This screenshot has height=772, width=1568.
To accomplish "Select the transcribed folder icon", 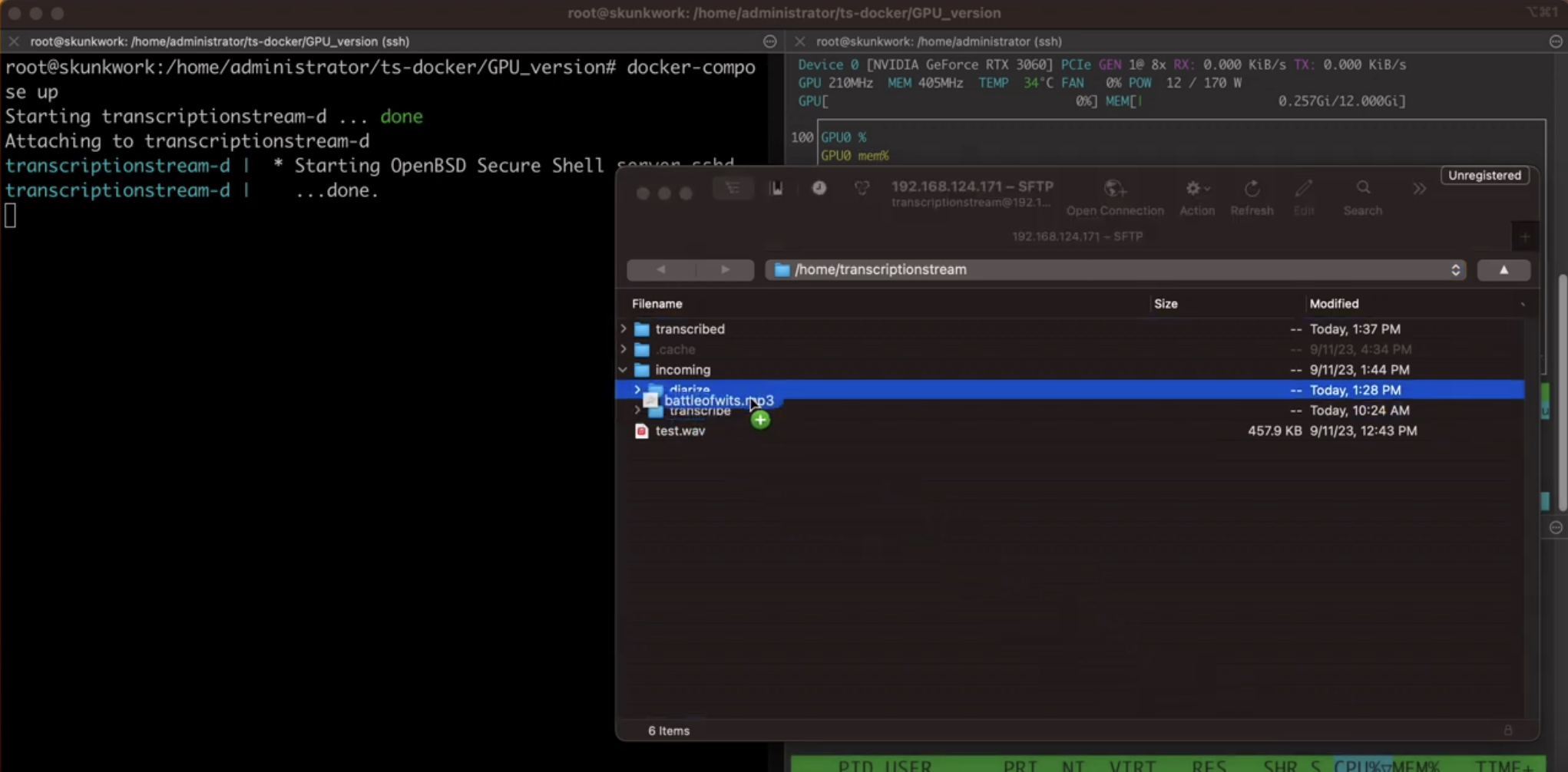I will tap(642, 329).
